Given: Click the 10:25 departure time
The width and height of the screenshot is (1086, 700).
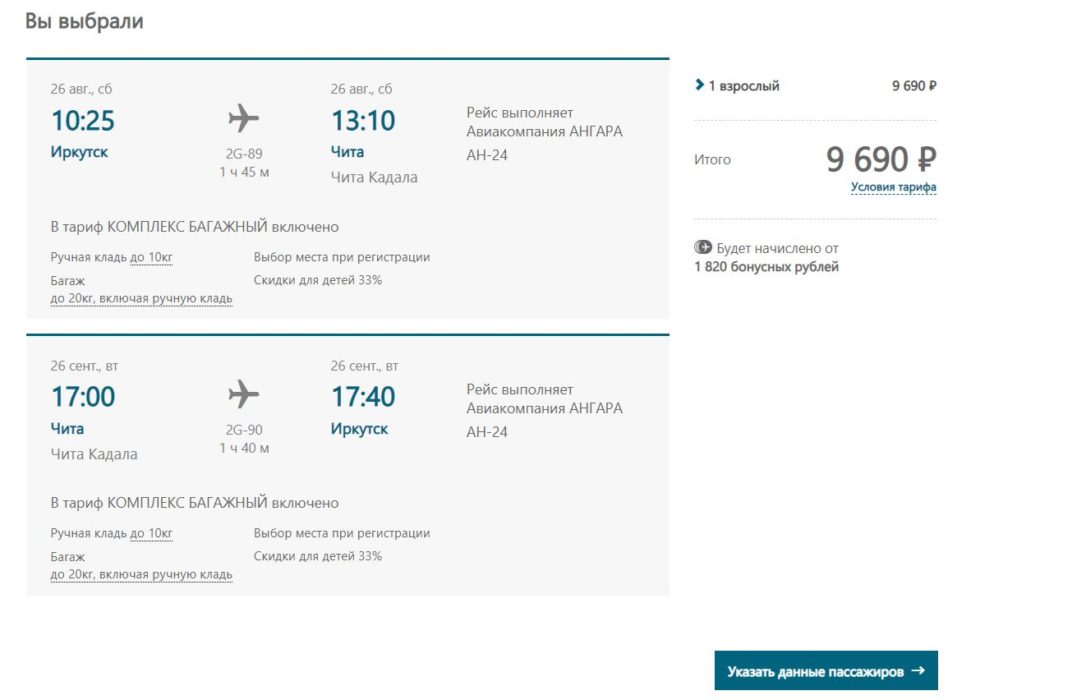Looking at the screenshot, I should (x=83, y=121).
